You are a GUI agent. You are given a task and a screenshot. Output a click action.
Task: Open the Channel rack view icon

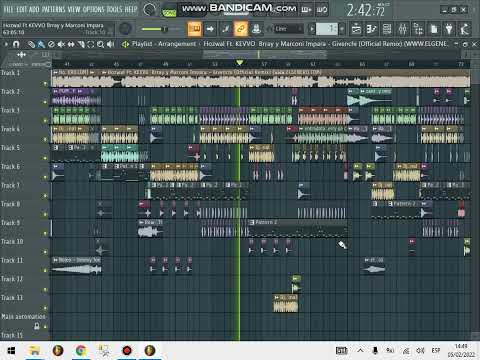pos(387,29)
